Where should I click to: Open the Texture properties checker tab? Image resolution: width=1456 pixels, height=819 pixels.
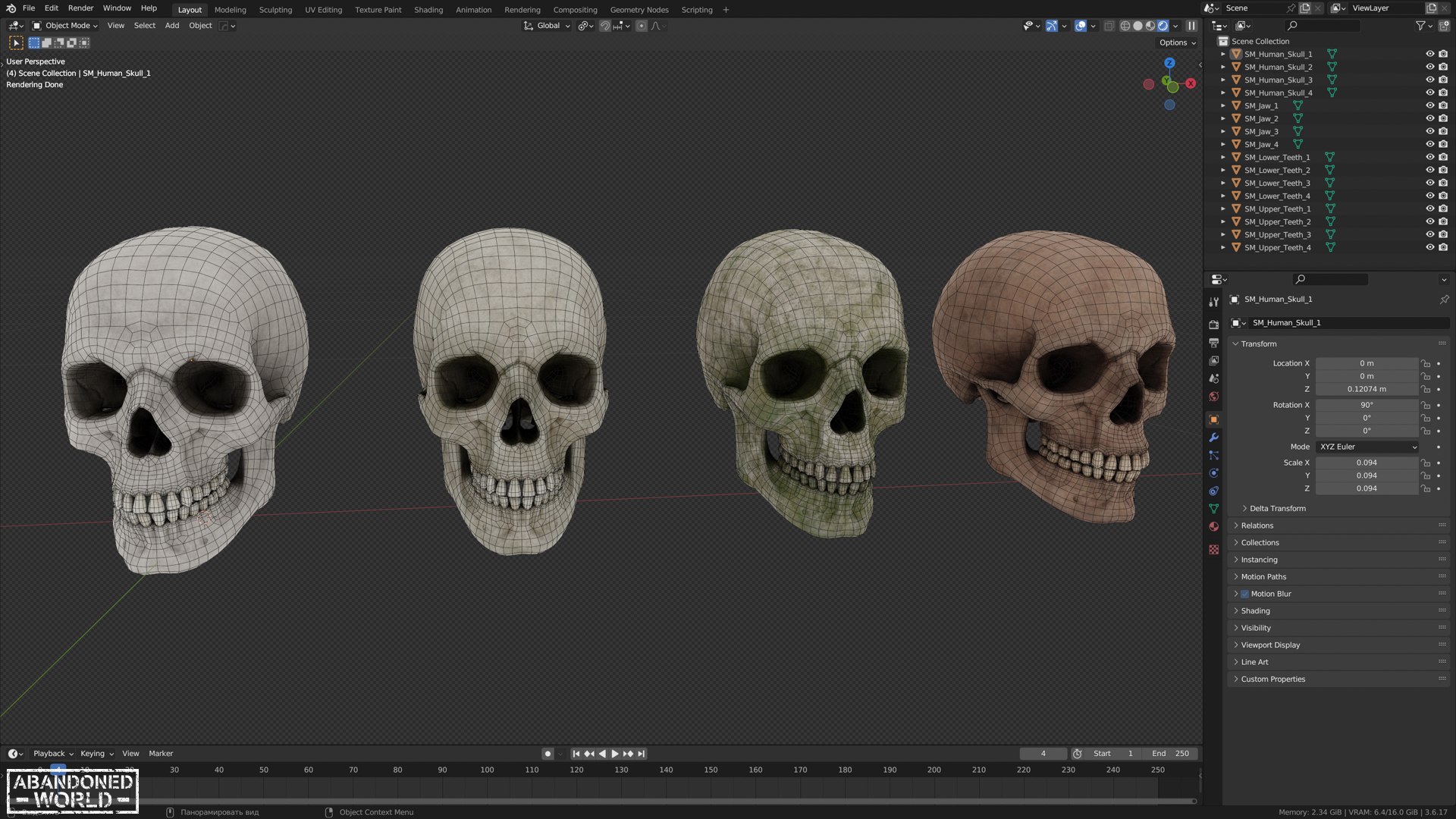coord(1213,549)
